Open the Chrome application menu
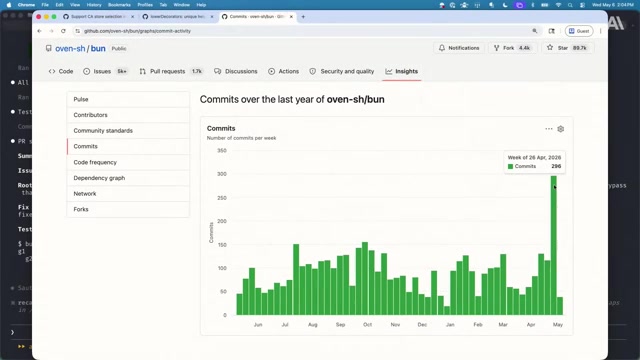 coord(27,5)
